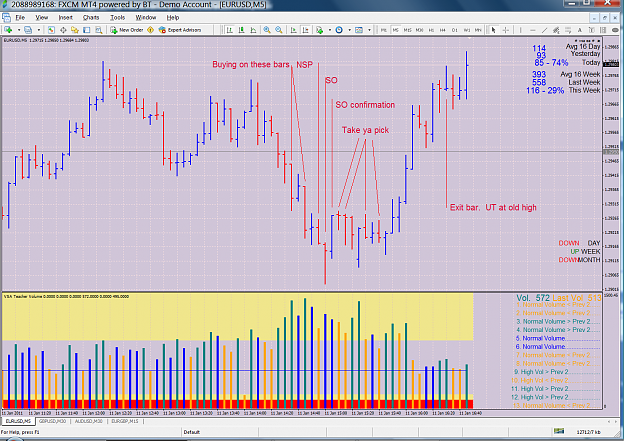
Task: Open the Profiles icon
Action: pos(28,30)
